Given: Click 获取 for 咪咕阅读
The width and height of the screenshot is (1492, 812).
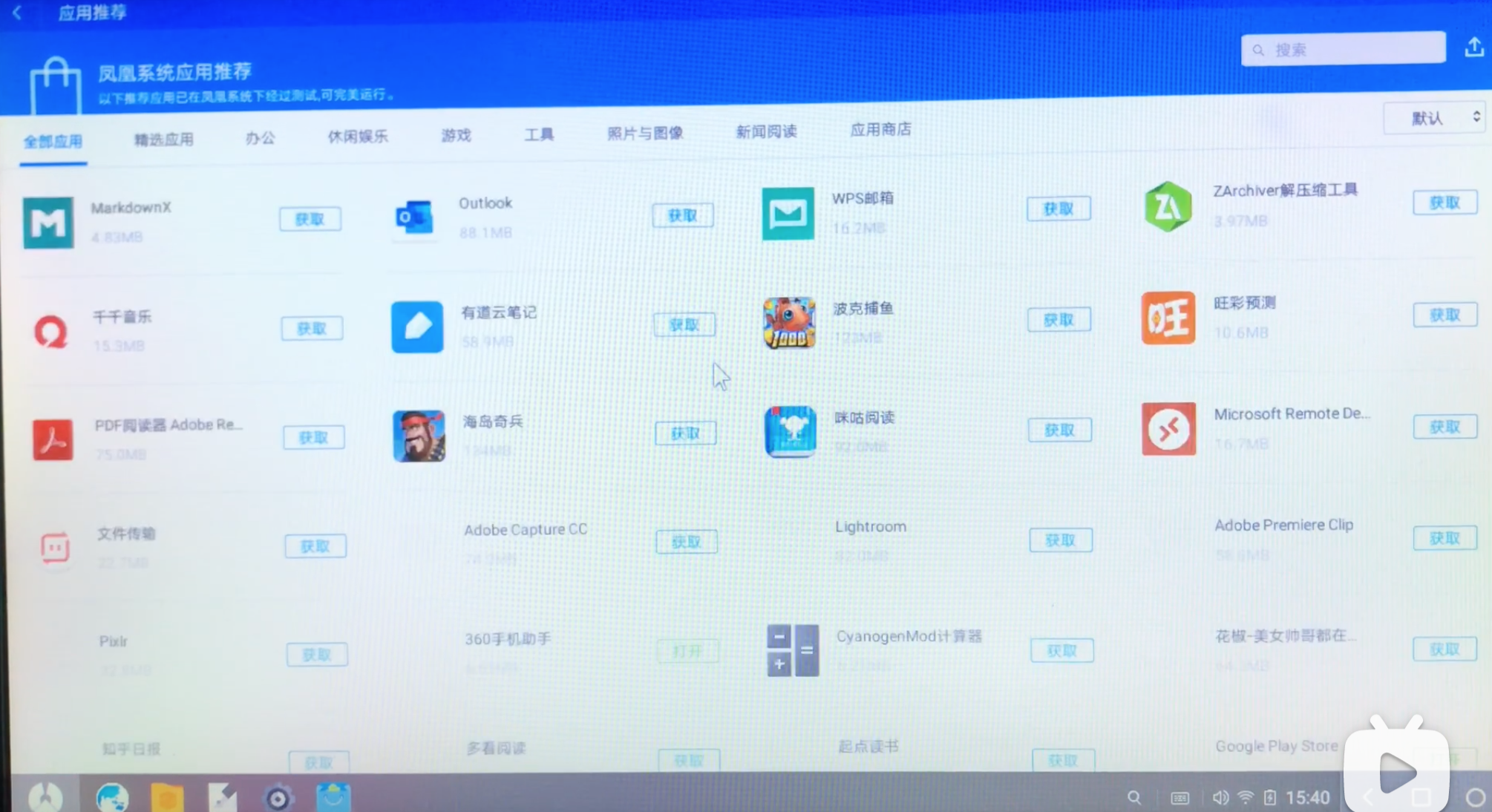Looking at the screenshot, I should (x=1060, y=429).
